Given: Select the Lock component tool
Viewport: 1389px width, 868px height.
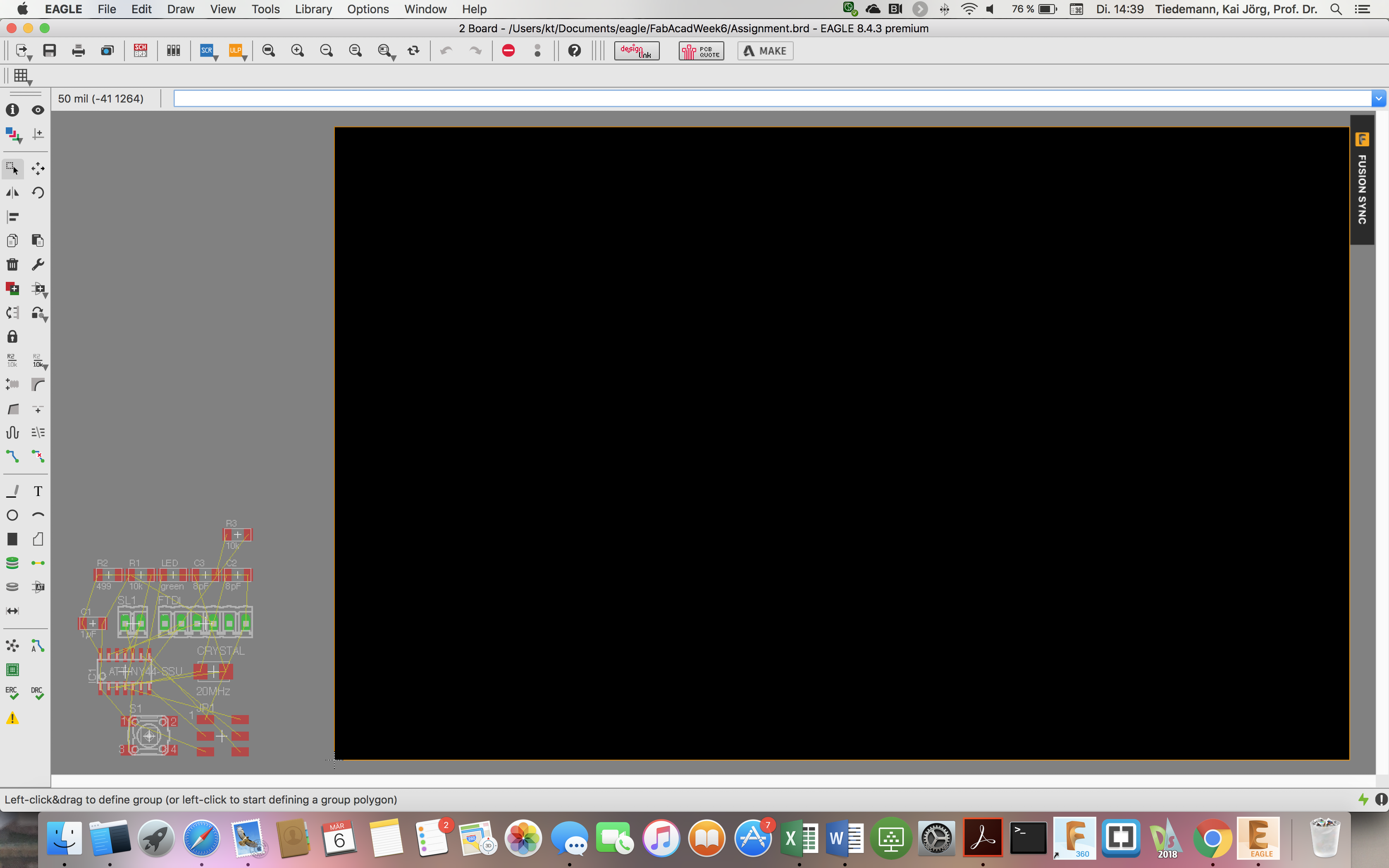Looking at the screenshot, I should [x=12, y=336].
